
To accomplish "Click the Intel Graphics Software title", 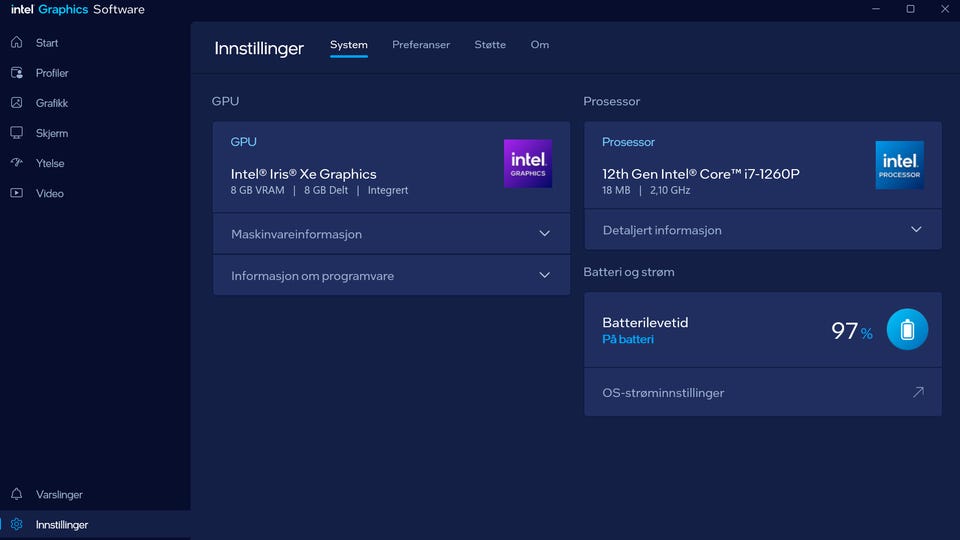I will point(78,9).
